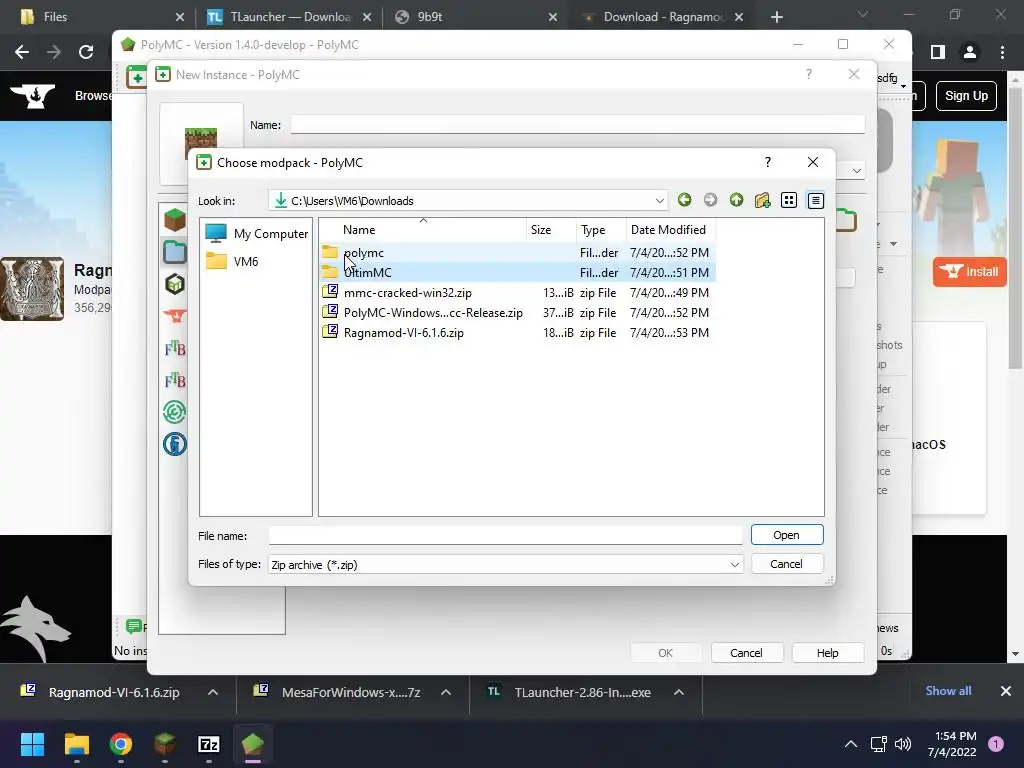Select the ATLauncher cube source icon
The image size is (1024, 768).
(174, 284)
